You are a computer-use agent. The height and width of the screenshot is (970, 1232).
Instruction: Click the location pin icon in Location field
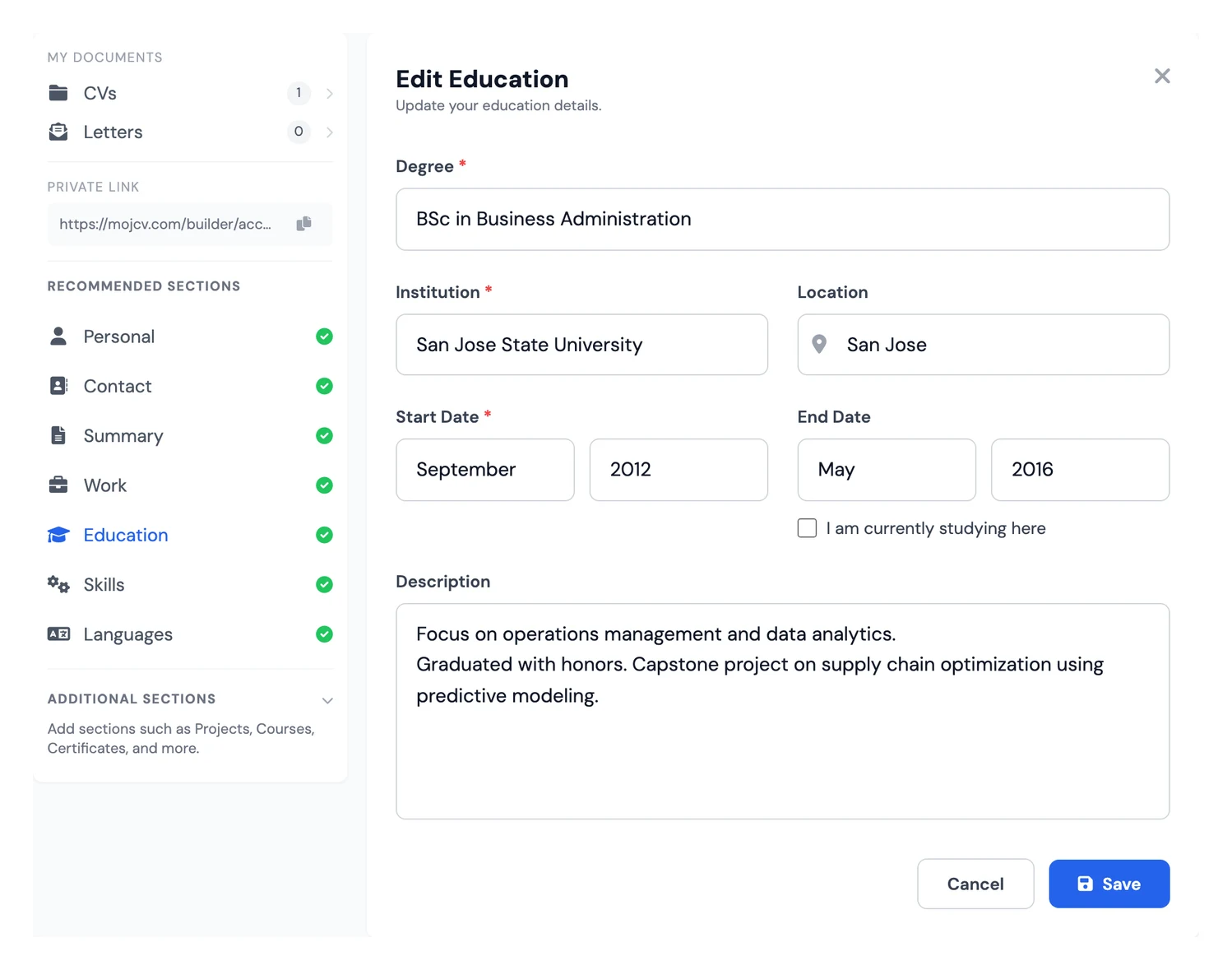(x=819, y=345)
